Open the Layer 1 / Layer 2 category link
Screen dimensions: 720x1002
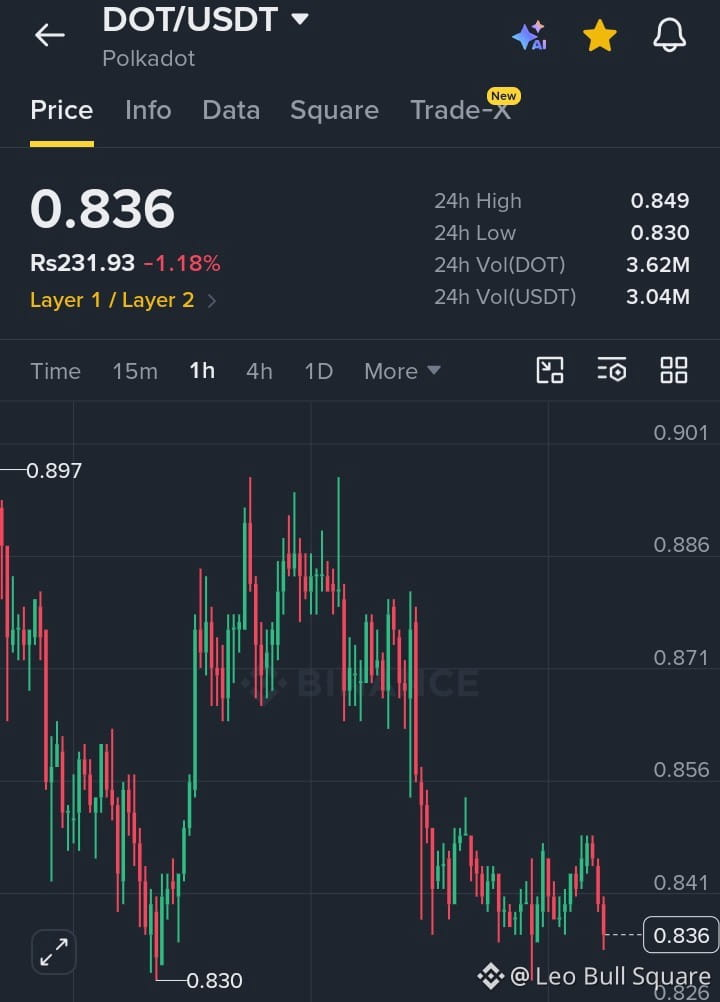(x=112, y=300)
